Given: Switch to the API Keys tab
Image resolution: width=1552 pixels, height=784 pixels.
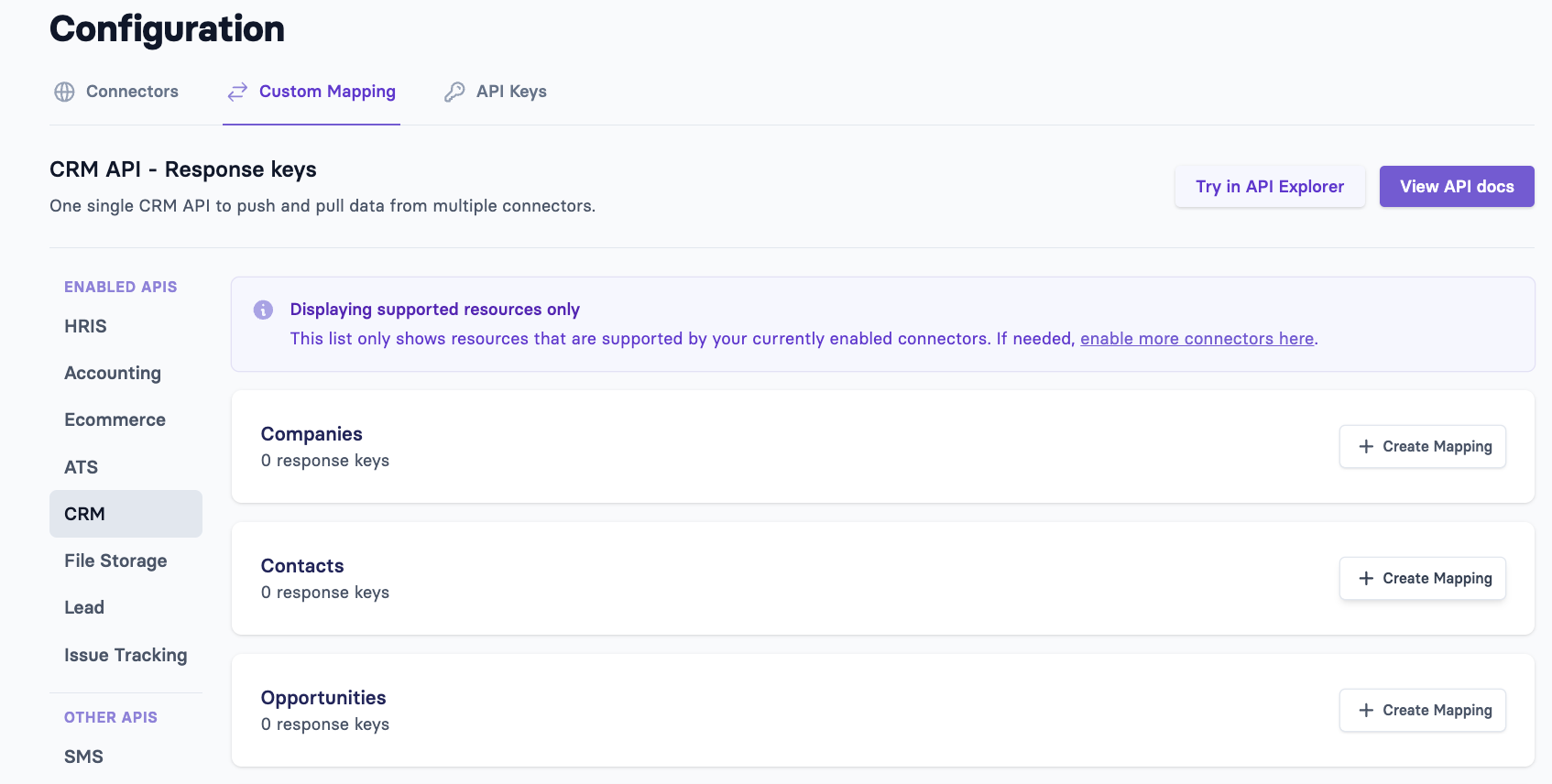Looking at the screenshot, I should (510, 92).
